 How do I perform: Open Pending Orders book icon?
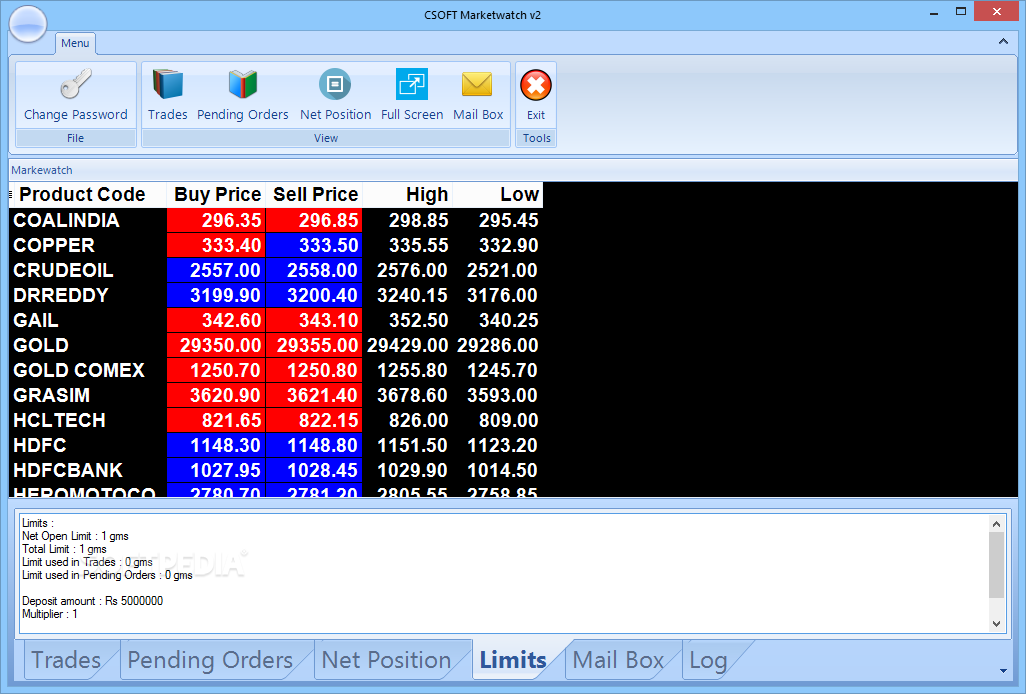[x=242, y=85]
